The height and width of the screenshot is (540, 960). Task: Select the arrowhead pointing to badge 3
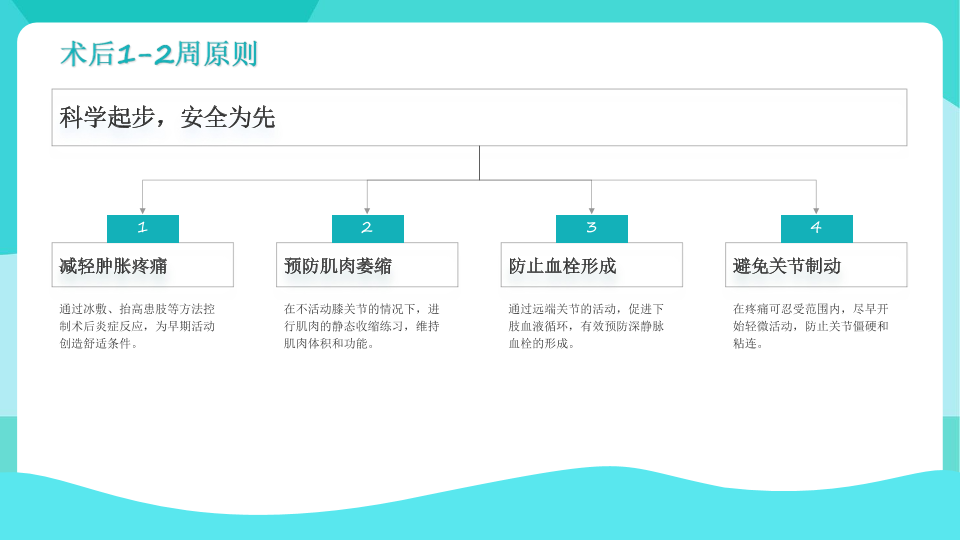pos(592,210)
